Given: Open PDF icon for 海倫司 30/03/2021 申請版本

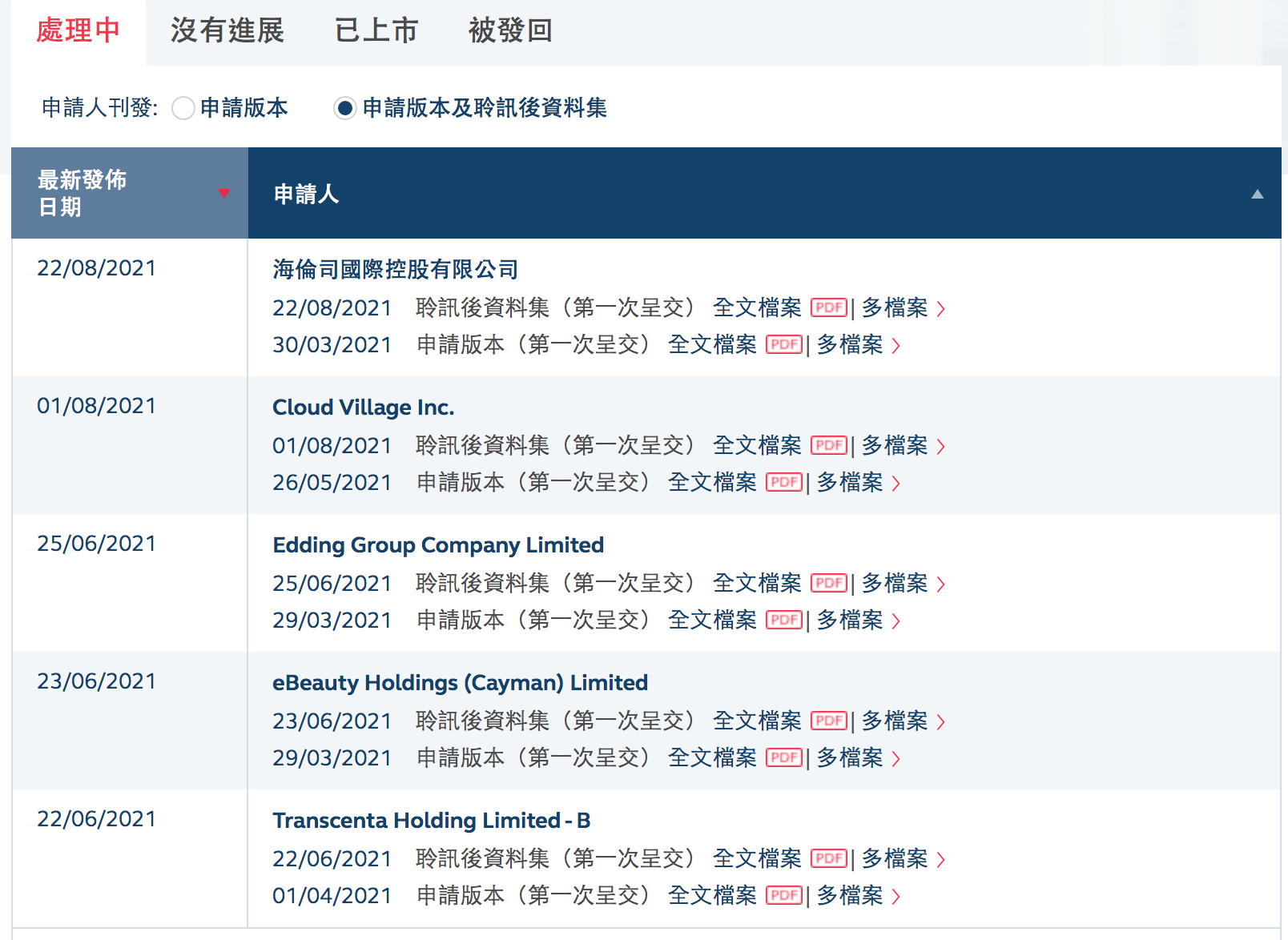Looking at the screenshot, I should point(784,344).
